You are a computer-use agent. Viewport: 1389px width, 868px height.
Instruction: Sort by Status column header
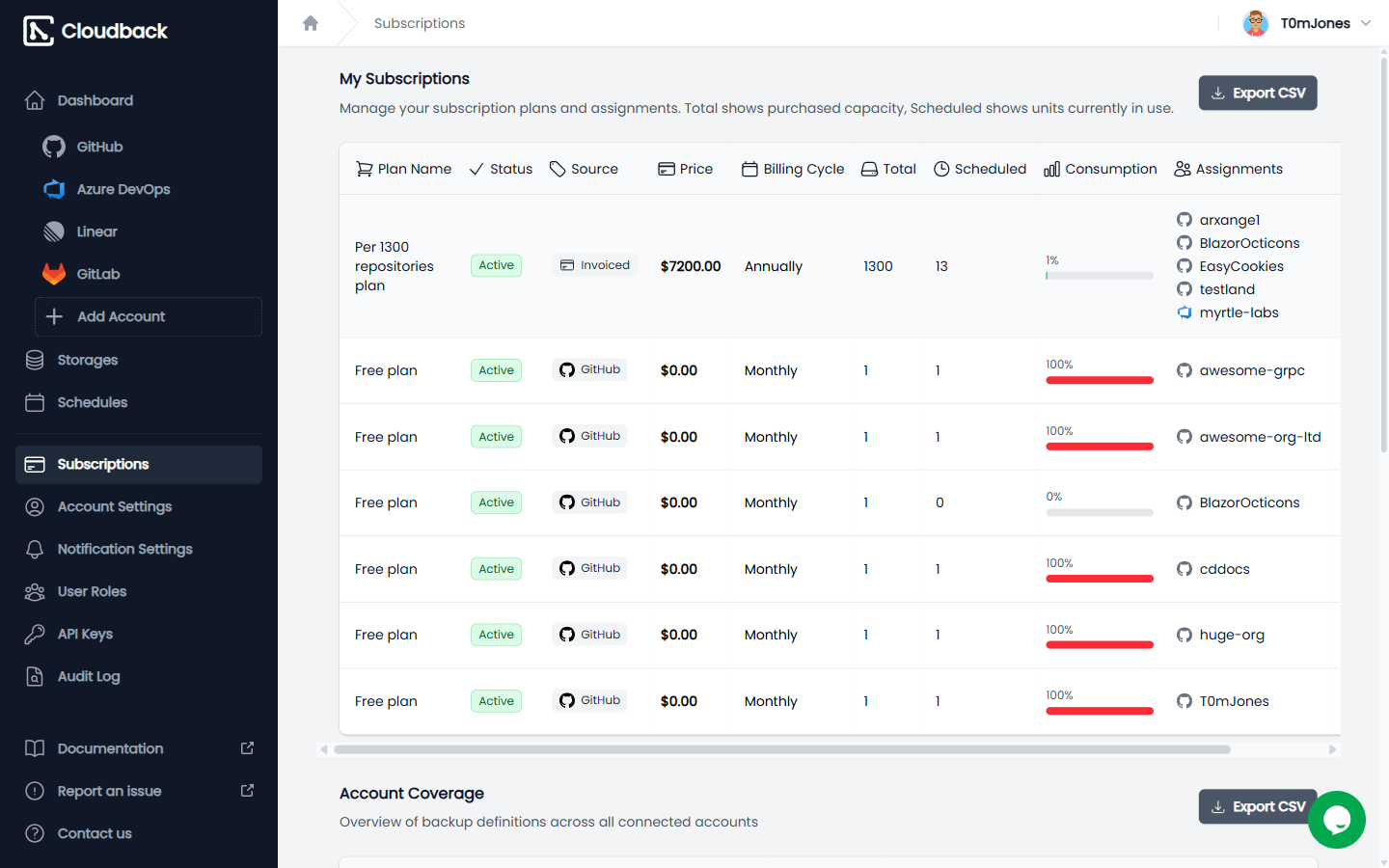(501, 169)
